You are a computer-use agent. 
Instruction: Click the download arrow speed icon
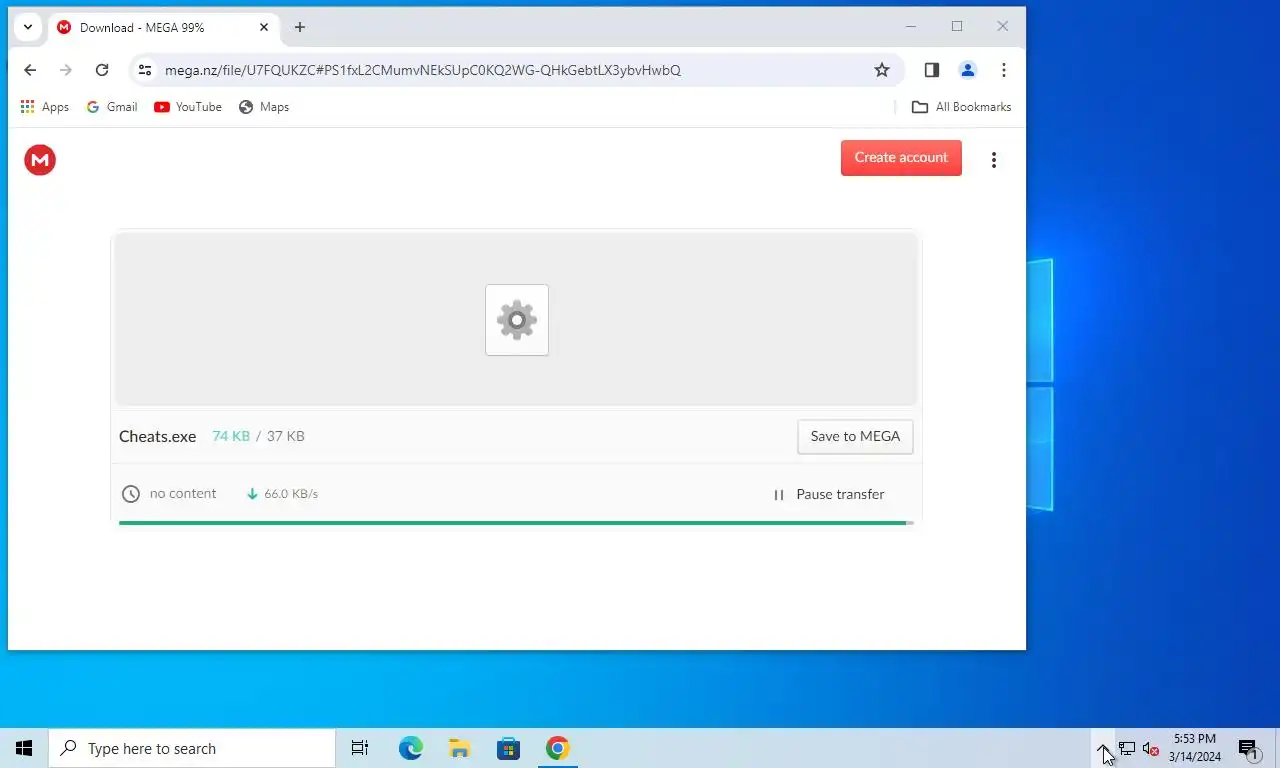click(x=252, y=494)
